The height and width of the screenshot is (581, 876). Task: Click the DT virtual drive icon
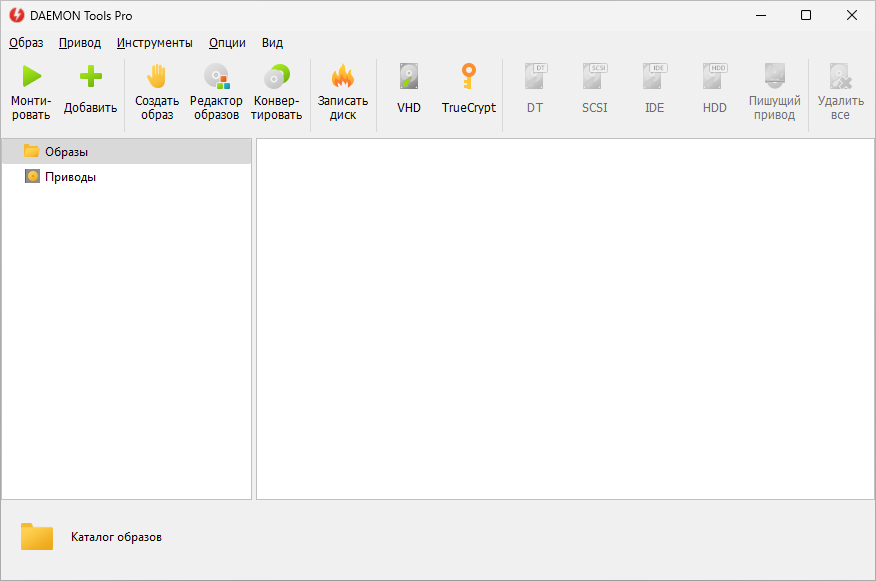pyautogui.click(x=534, y=90)
